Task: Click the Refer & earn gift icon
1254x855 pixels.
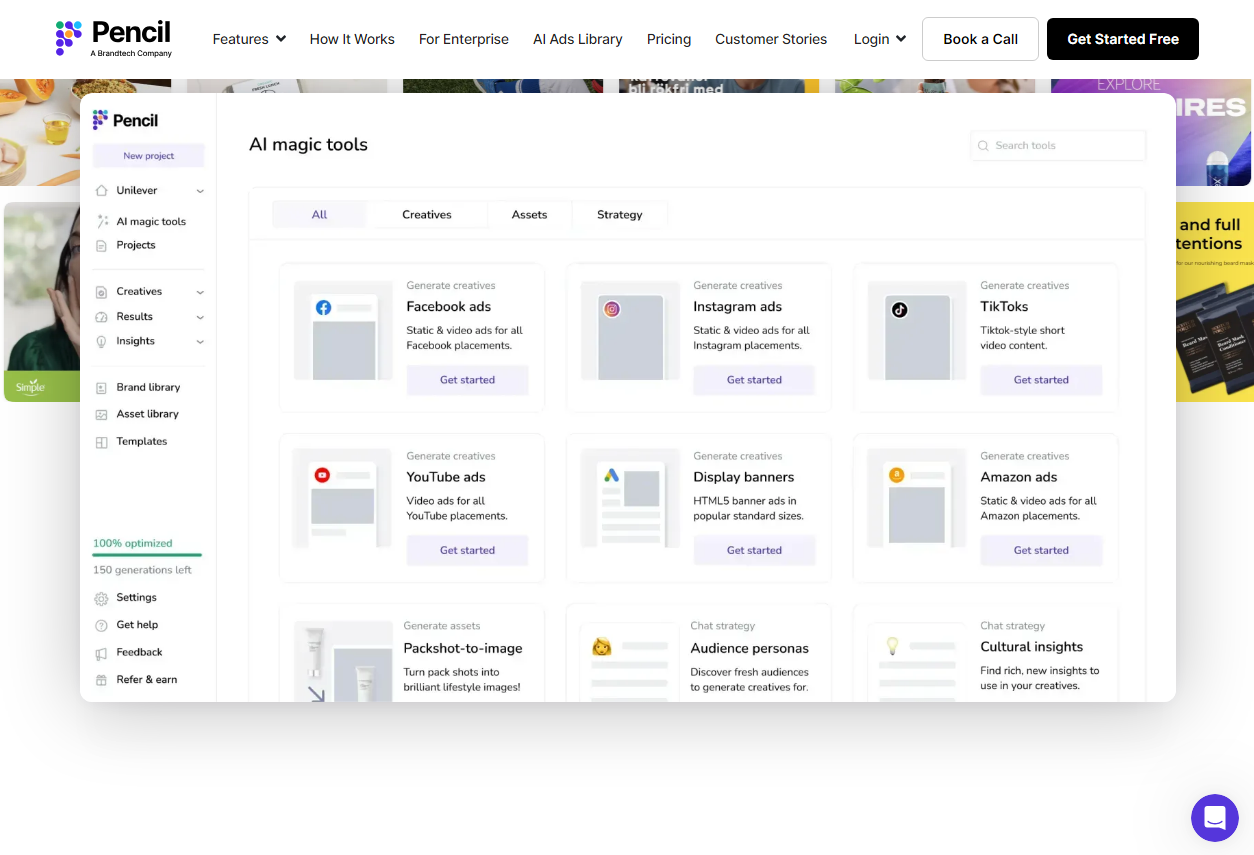Action: click(101, 680)
